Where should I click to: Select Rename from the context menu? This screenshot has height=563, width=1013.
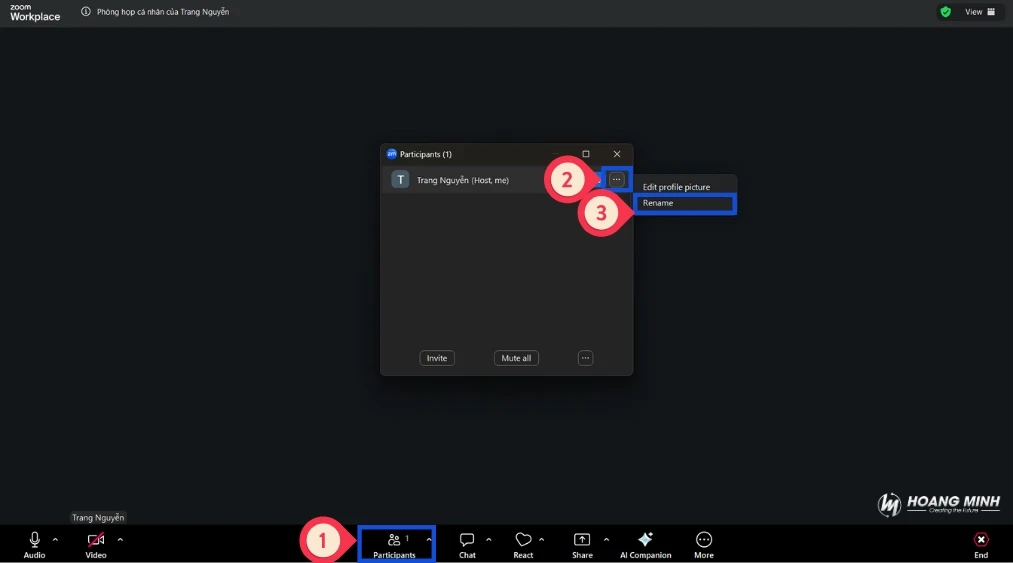click(684, 203)
